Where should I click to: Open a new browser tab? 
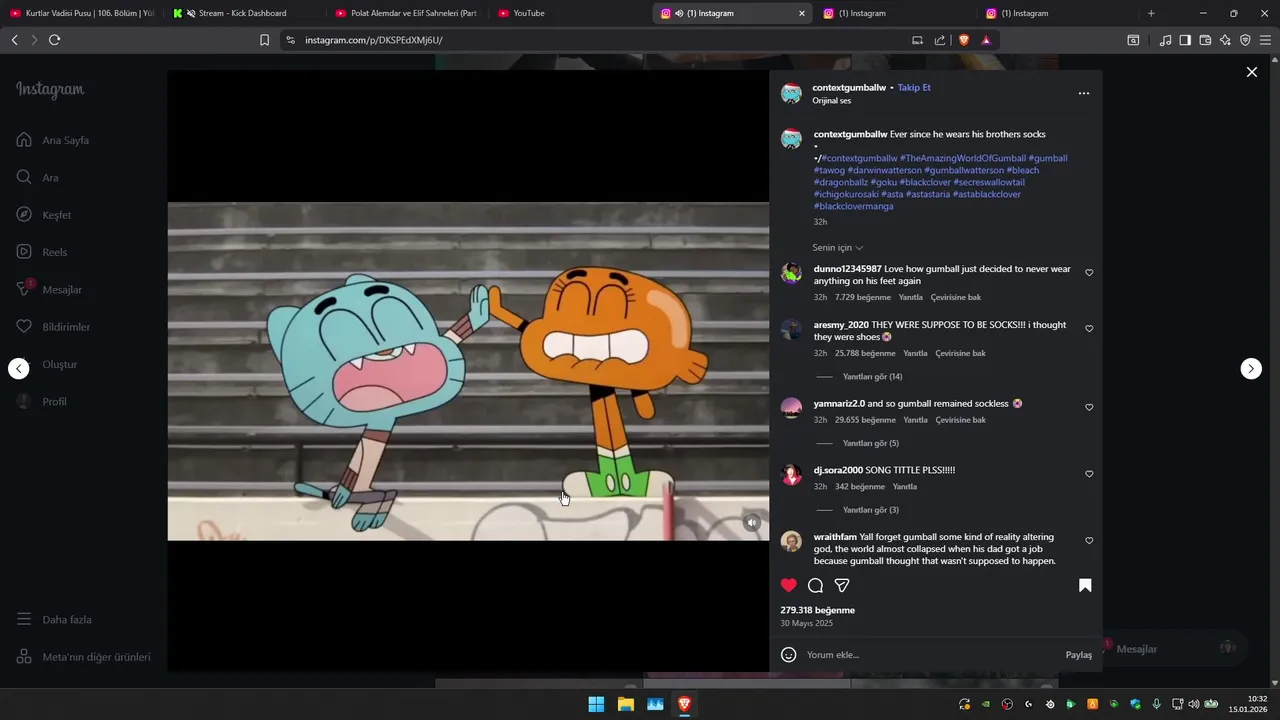(1151, 13)
